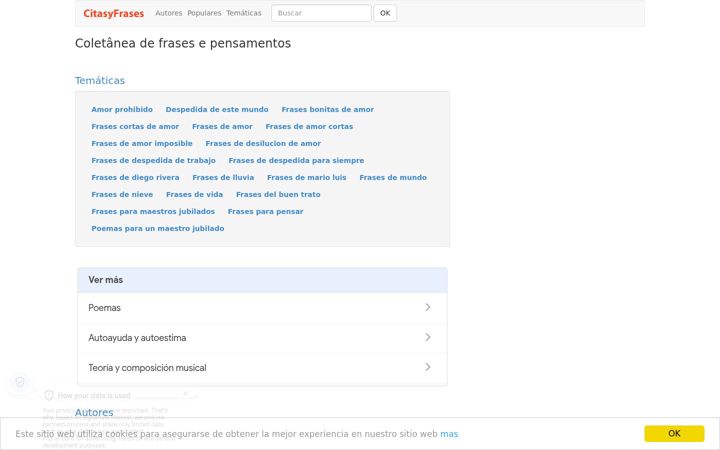Open the CitasyFrases home logo
This screenshot has height=450, width=720.
pyautogui.click(x=113, y=13)
